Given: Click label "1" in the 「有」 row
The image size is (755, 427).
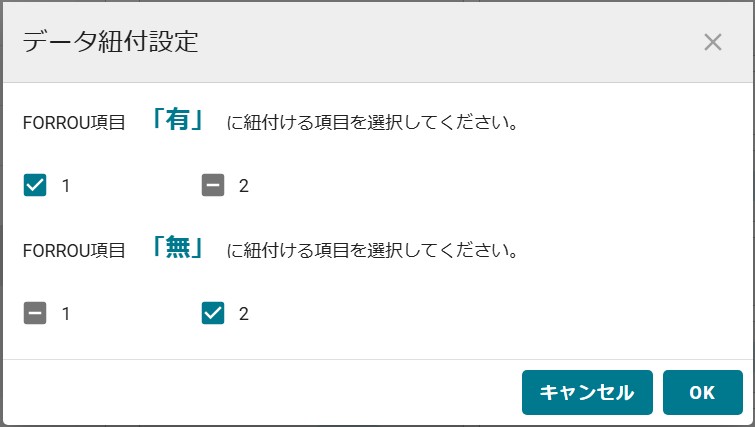Looking at the screenshot, I should 66,185.
